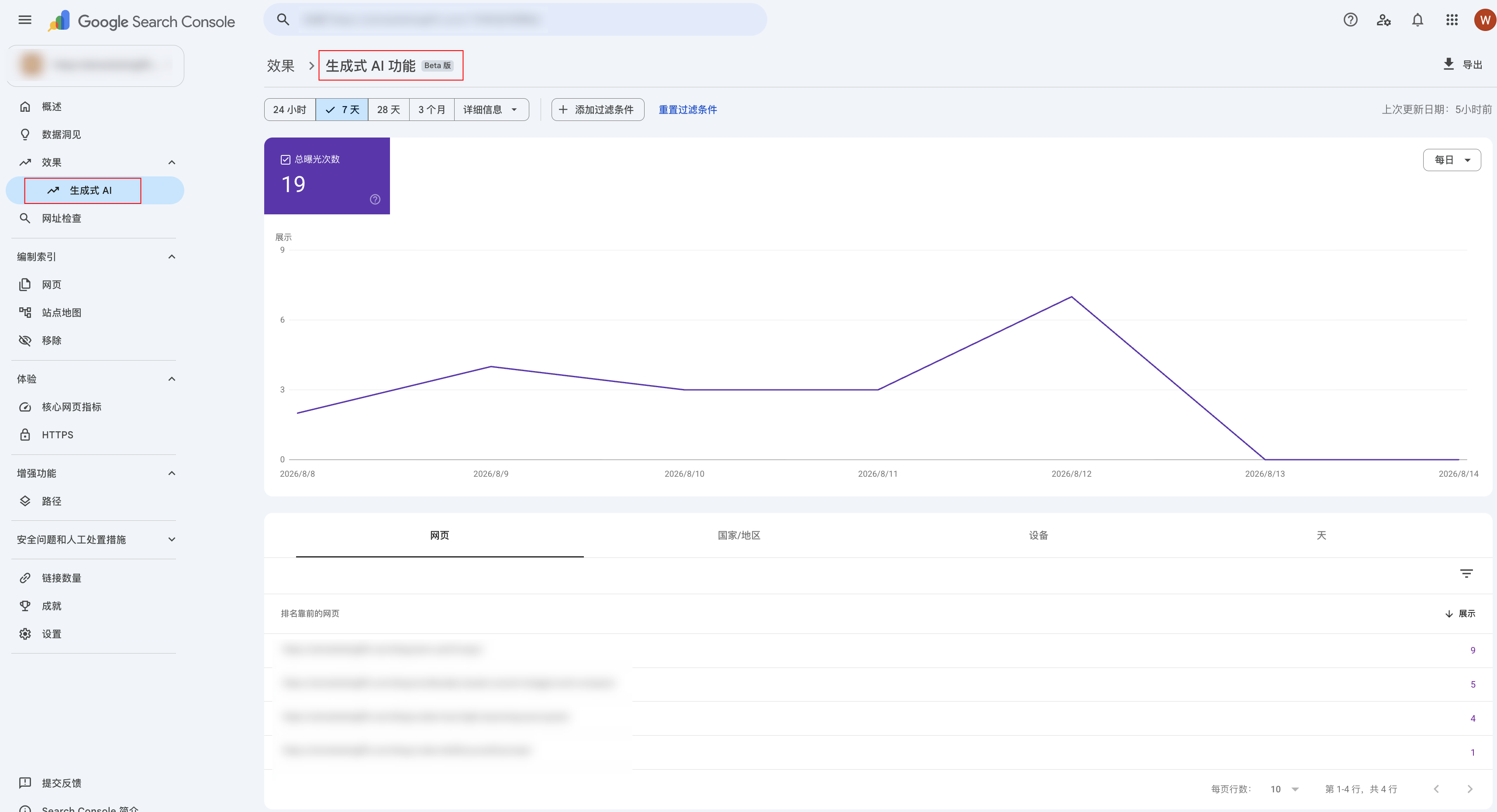Open 成就 achievements page
Viewport: 1497px width, 812px height.
[x=95, y=606]
